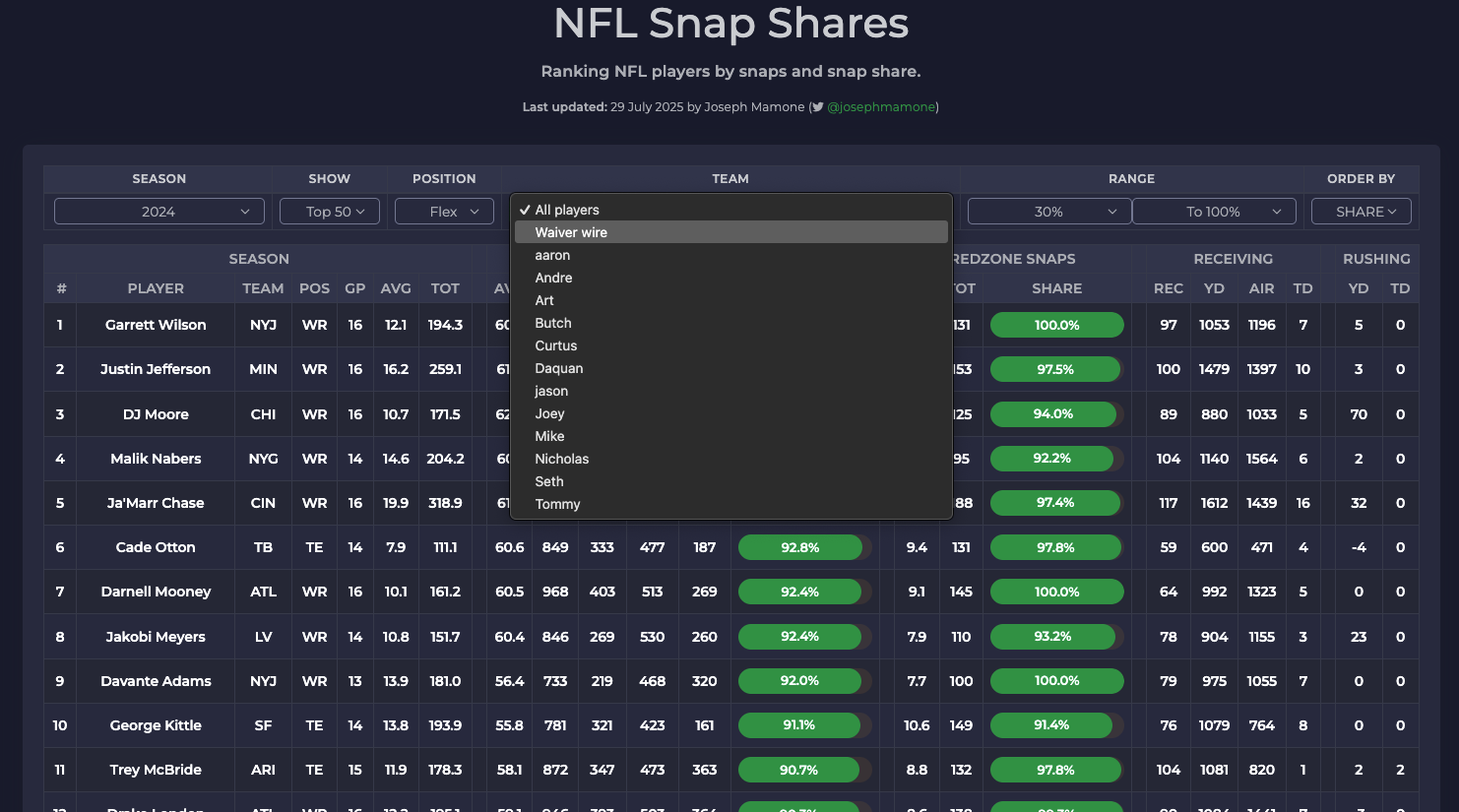Click player name Cade Otton
Screen dimensions: 1459x812
(x=156, y=547)
